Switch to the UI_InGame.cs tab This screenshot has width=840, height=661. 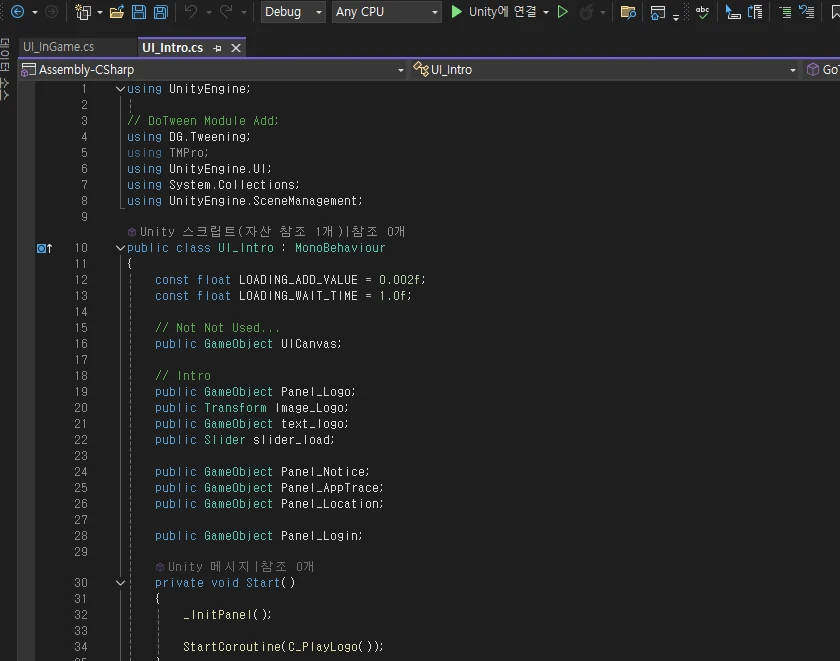tap(58, 48)
